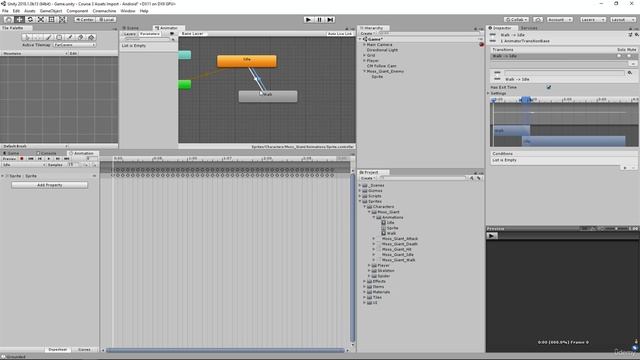The image size is (640, 360).
Task: Open the Collab dropdown
Action: (516, 20)
